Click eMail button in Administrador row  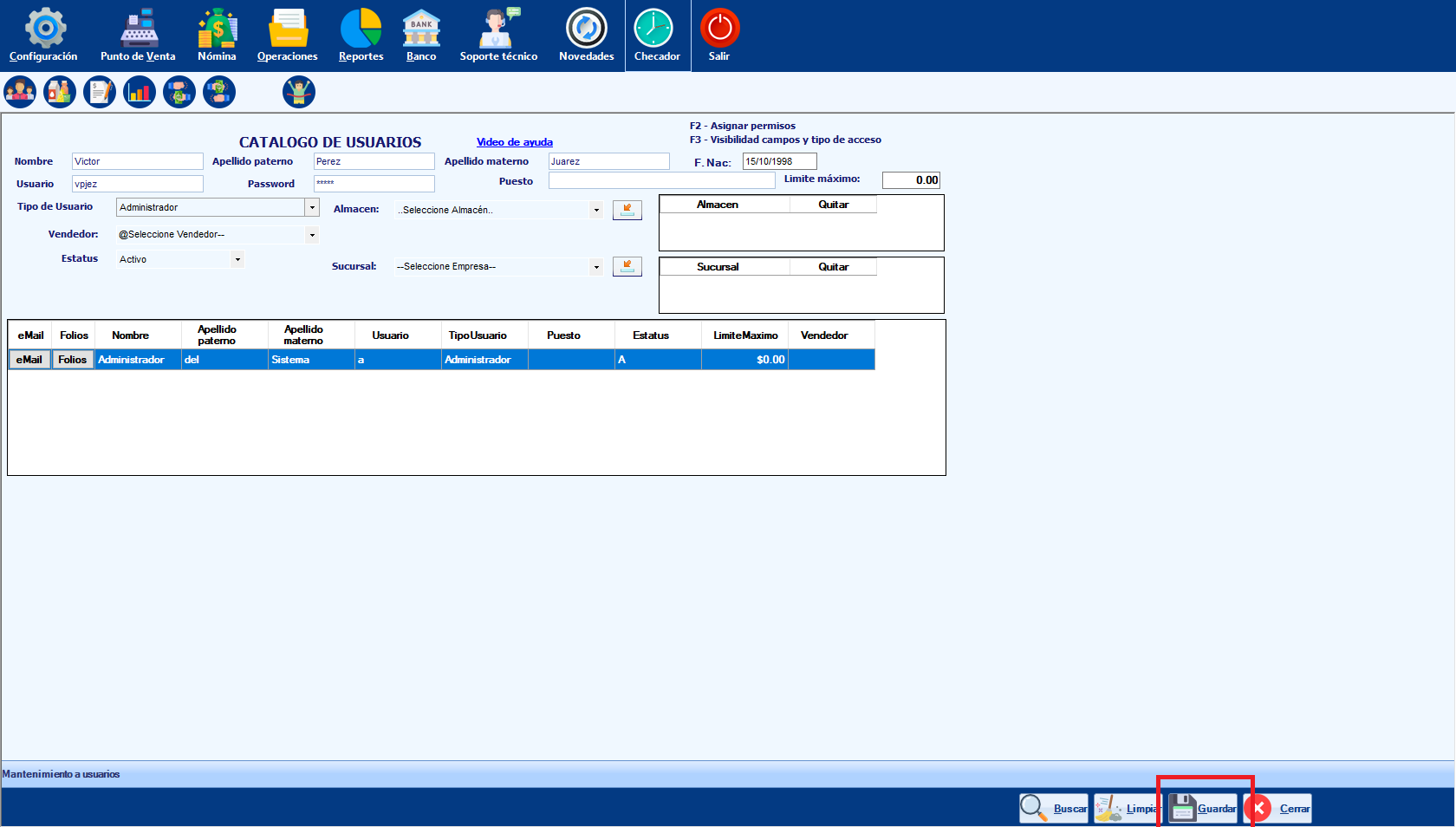[29, 360]
